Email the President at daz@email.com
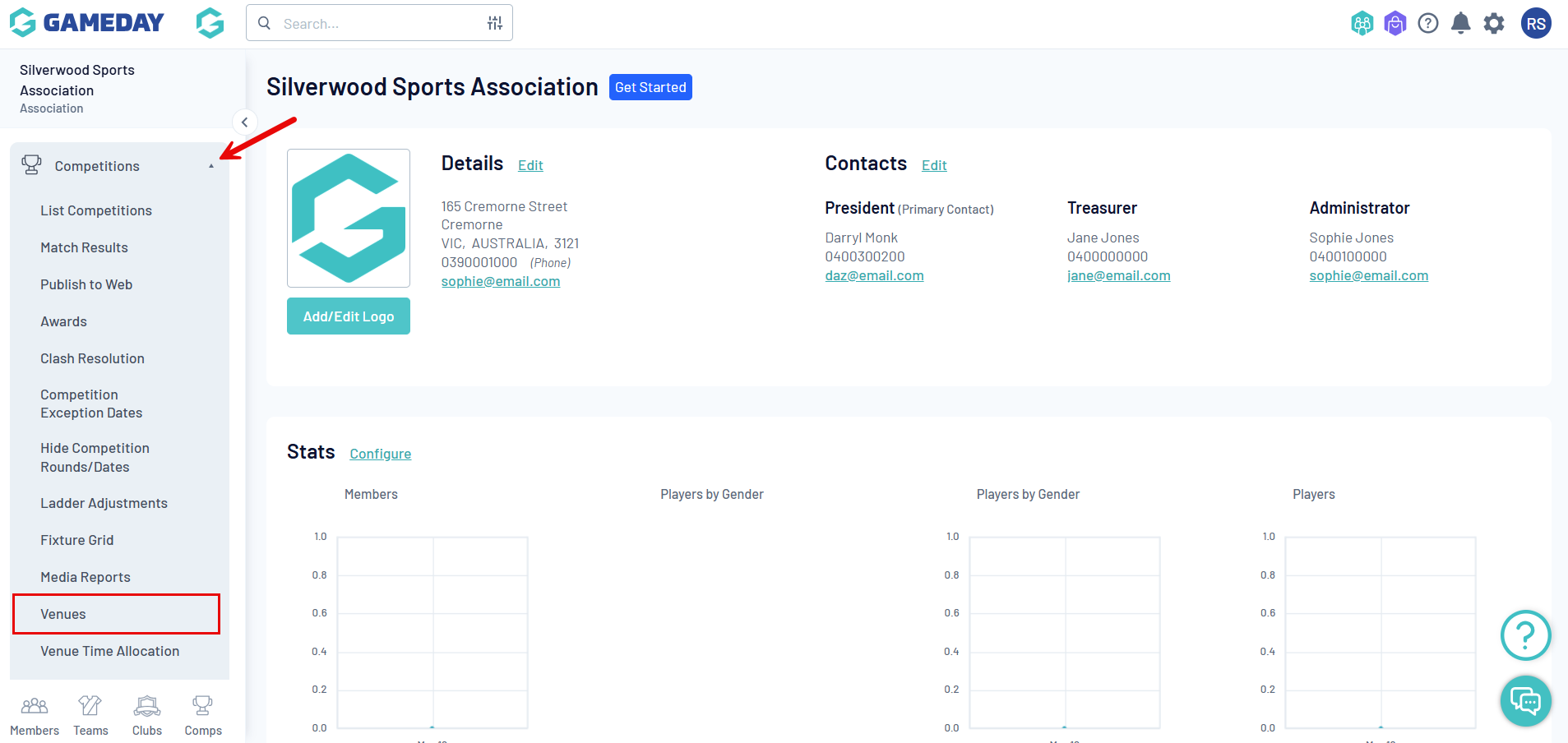The width and height of the screenshot is (1568, 743). [x=874, y=275]
